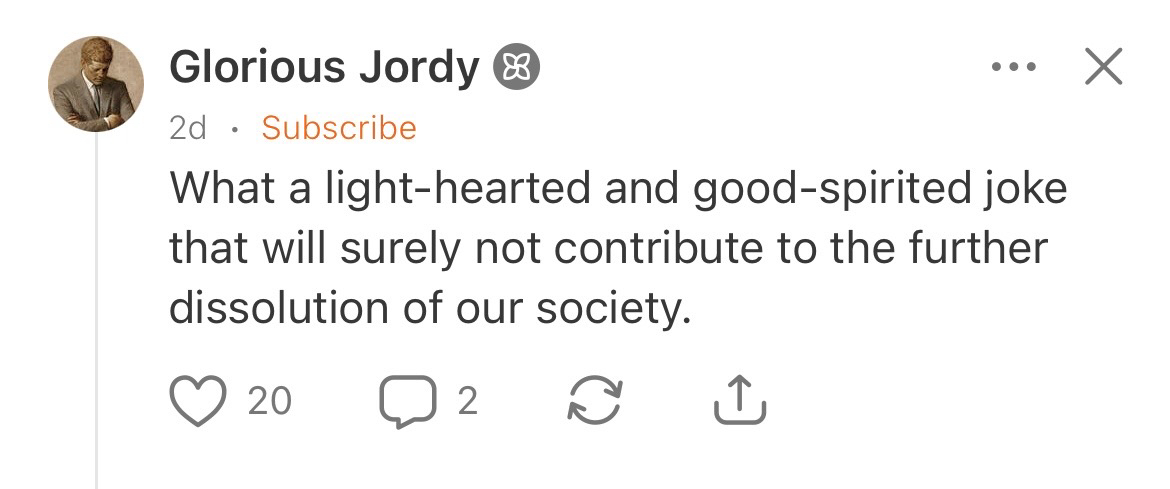Click the 2d timestamp

[188, 128]
